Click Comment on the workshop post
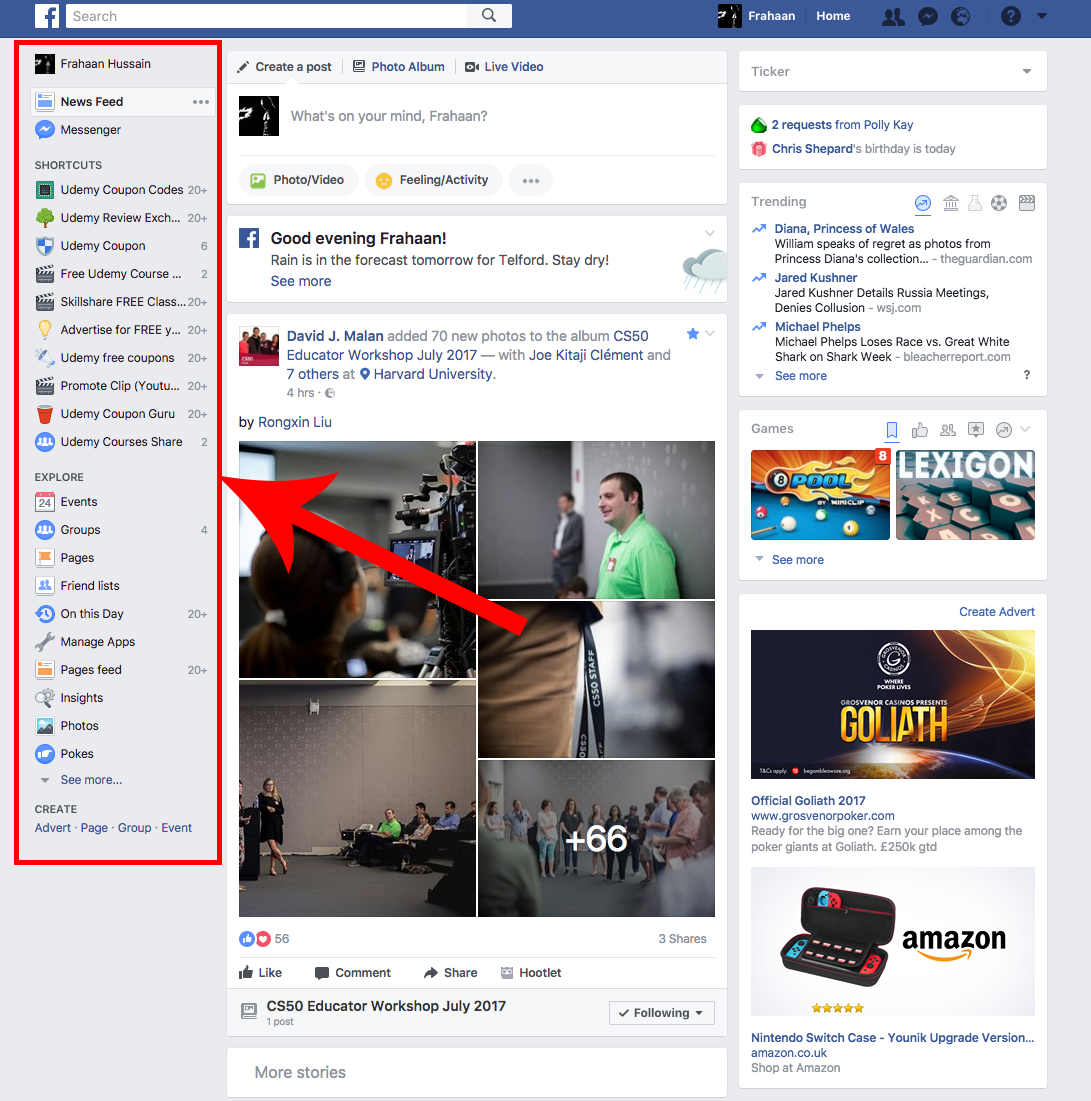The image size is (1091, 1101). 352,973
